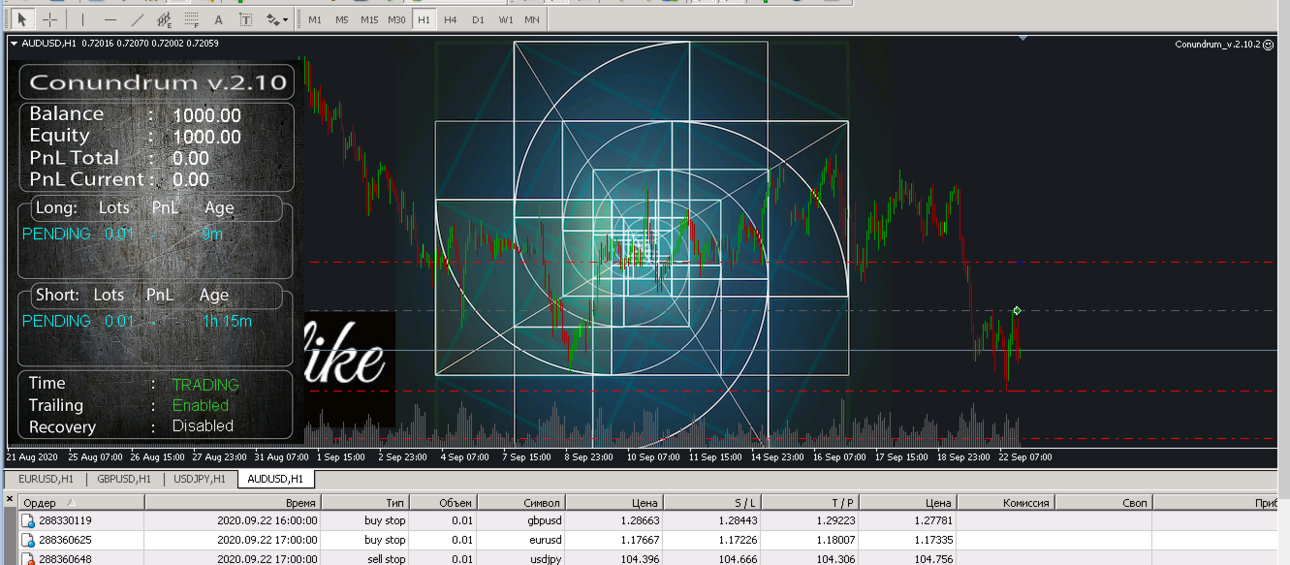
Task: Switch chart to M15 timeframe
Action: click(369, 19)
